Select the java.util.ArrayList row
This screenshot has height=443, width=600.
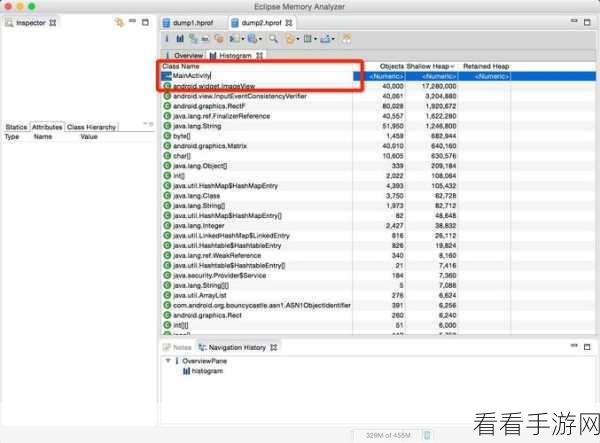point(378,295)
